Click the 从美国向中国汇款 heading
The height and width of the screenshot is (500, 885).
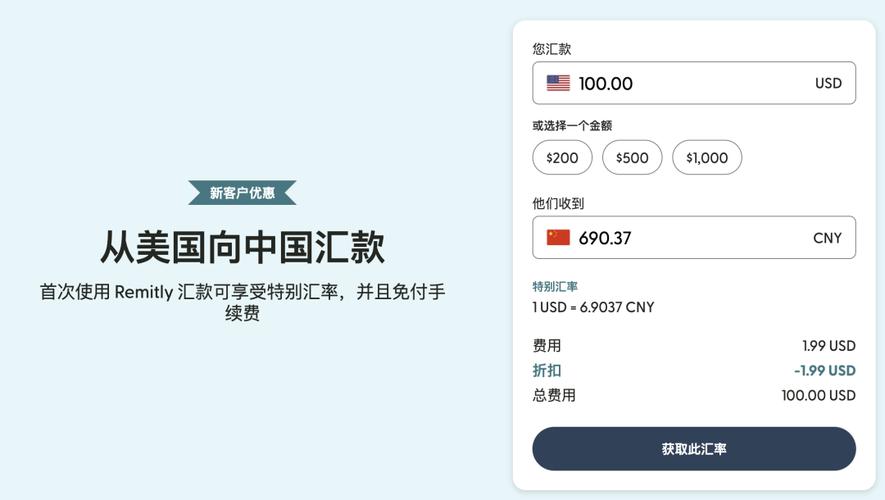coord(243,247)
